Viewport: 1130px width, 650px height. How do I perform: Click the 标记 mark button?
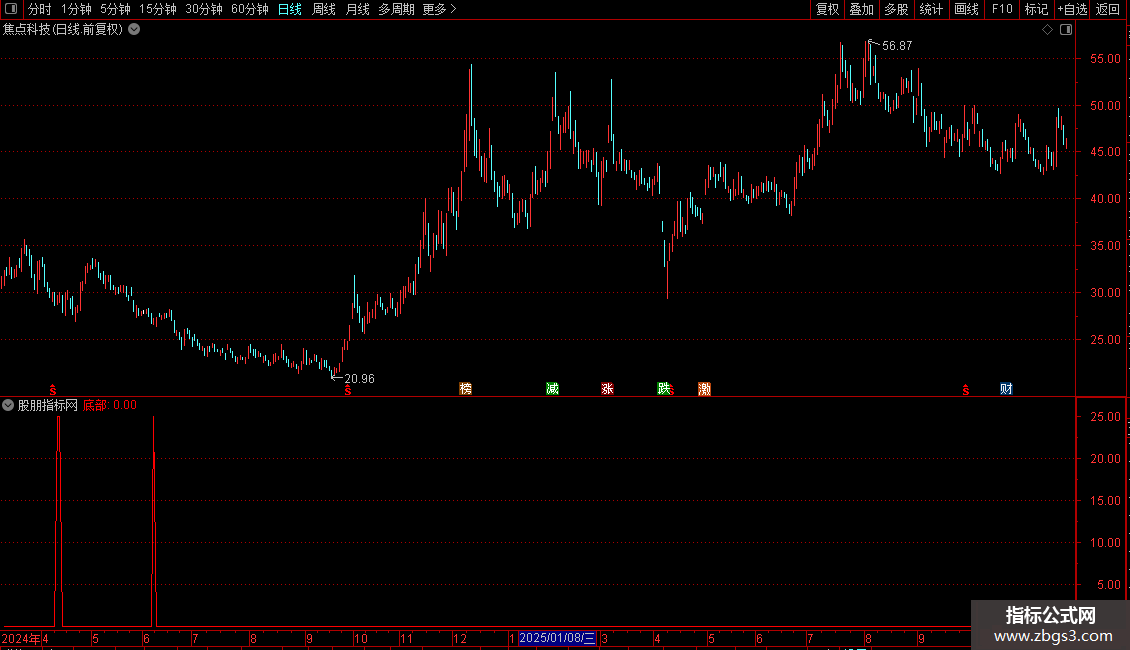(1036, 9)
